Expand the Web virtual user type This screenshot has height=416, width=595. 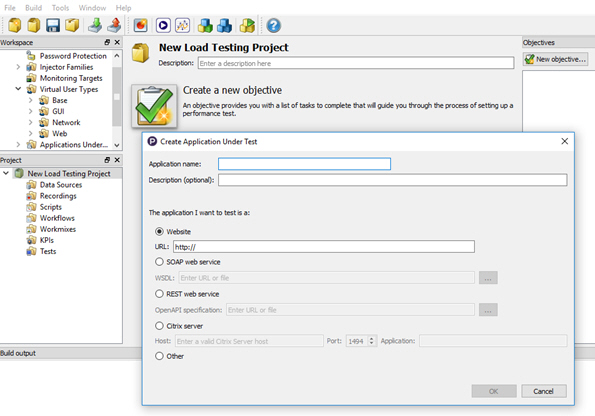coord(30,133)
